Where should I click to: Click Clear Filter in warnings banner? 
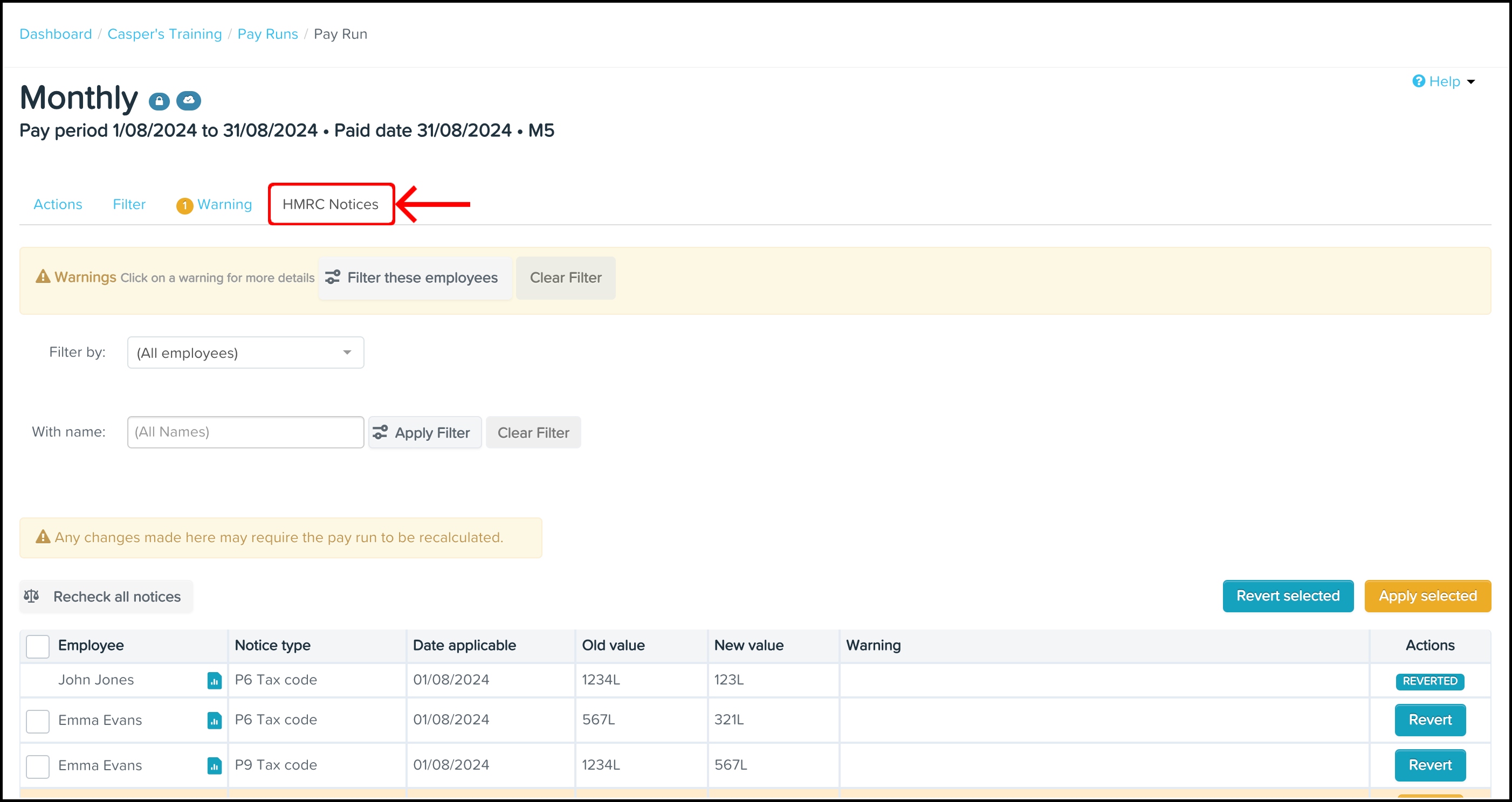[565, 278]
